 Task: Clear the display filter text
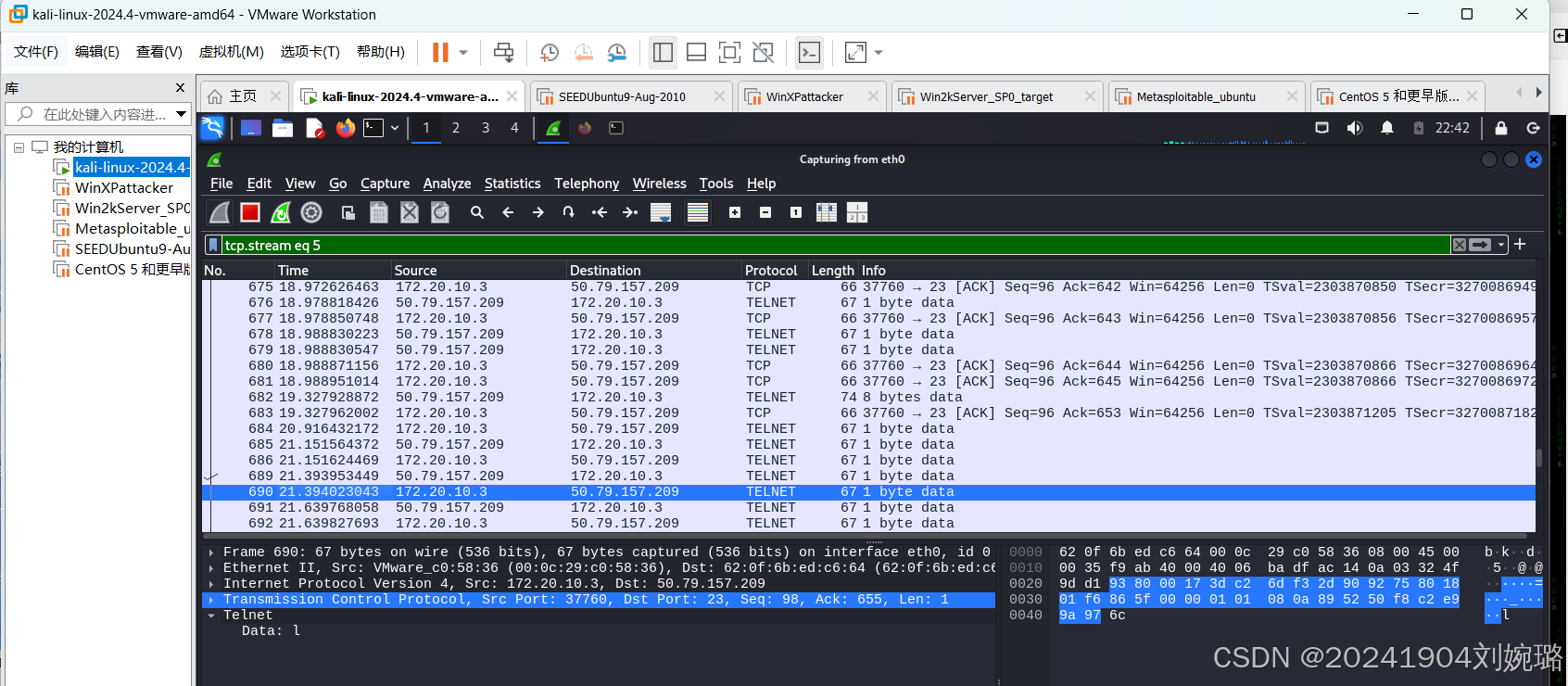(x=1460, y=245)
